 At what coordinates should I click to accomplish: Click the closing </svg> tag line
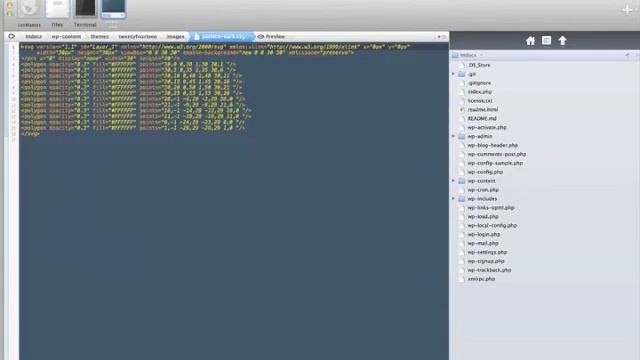[x=30, y=133]
